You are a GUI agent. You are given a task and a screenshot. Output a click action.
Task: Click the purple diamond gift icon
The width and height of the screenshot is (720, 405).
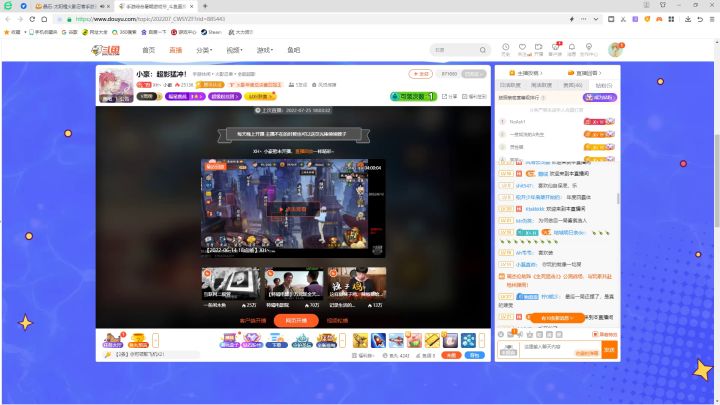pyautogui.click(x=252, y=340)
